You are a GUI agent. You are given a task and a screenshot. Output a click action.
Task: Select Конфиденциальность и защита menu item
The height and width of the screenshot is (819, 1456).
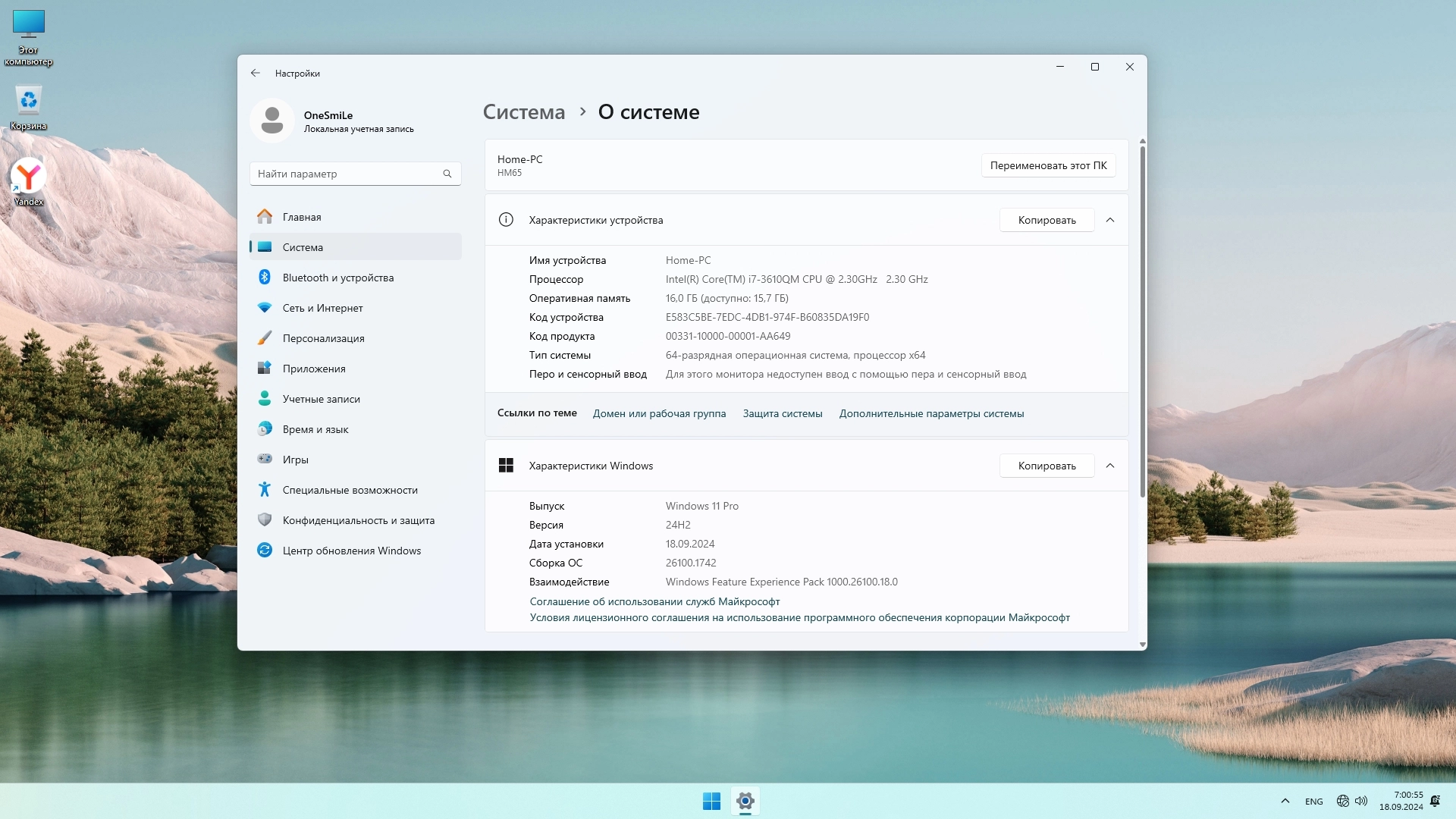(358, 520)
